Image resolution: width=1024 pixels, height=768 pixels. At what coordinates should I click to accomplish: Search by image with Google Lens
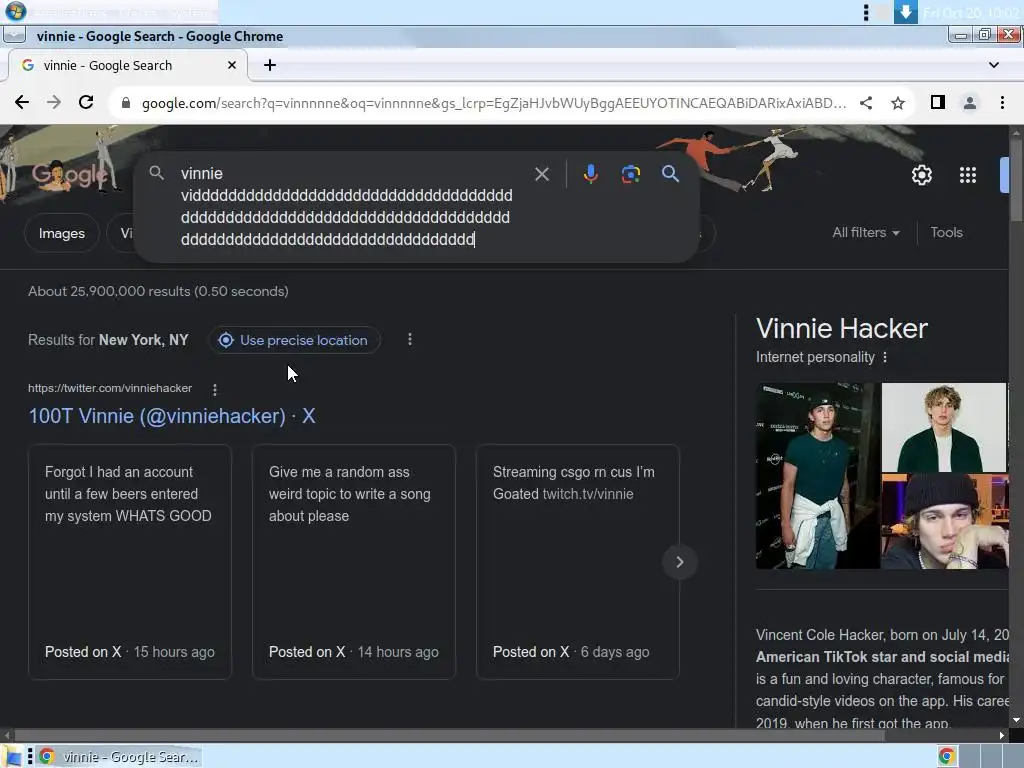pos(630,174)
